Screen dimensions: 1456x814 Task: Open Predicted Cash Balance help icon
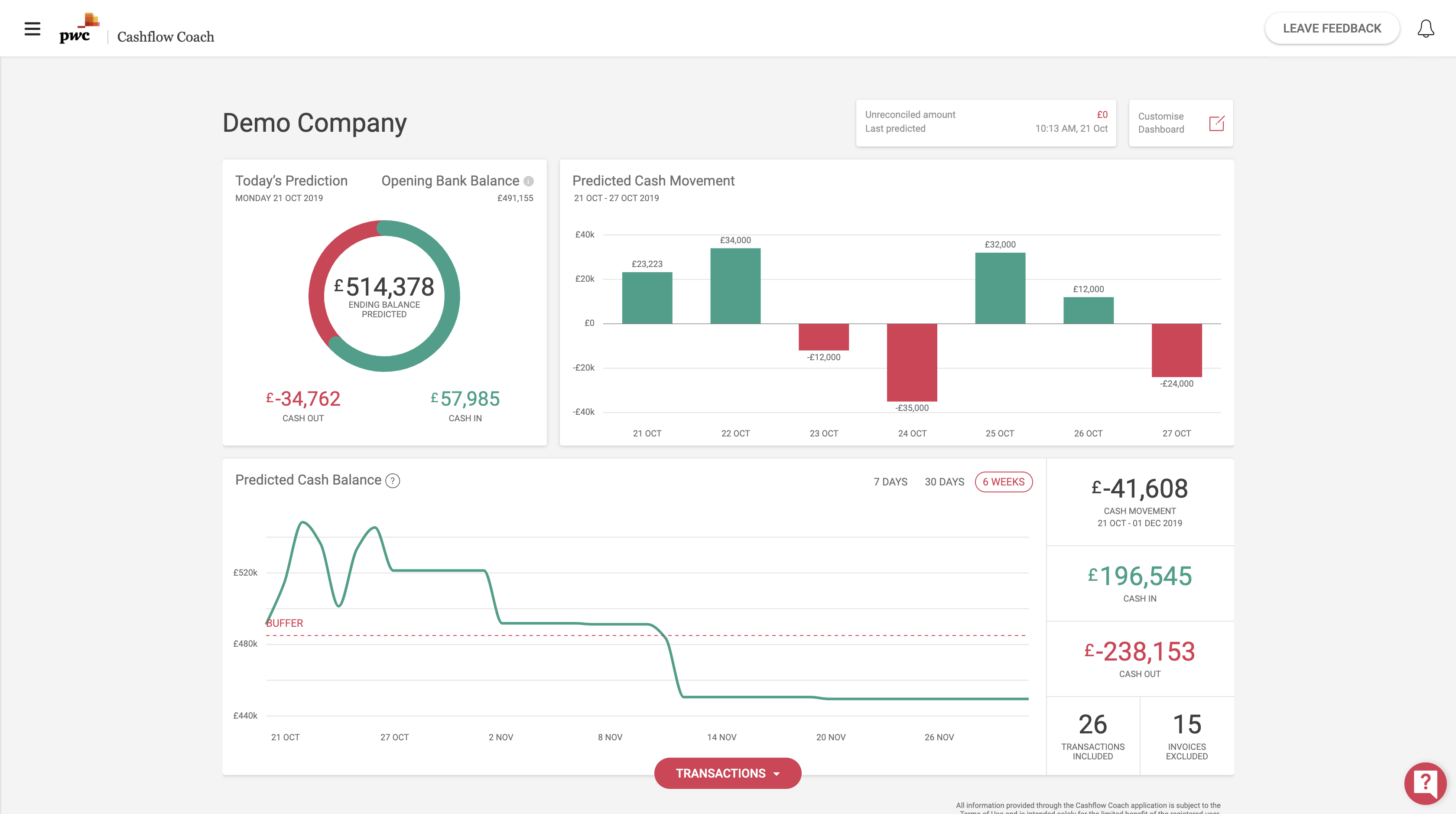(392, 481)
